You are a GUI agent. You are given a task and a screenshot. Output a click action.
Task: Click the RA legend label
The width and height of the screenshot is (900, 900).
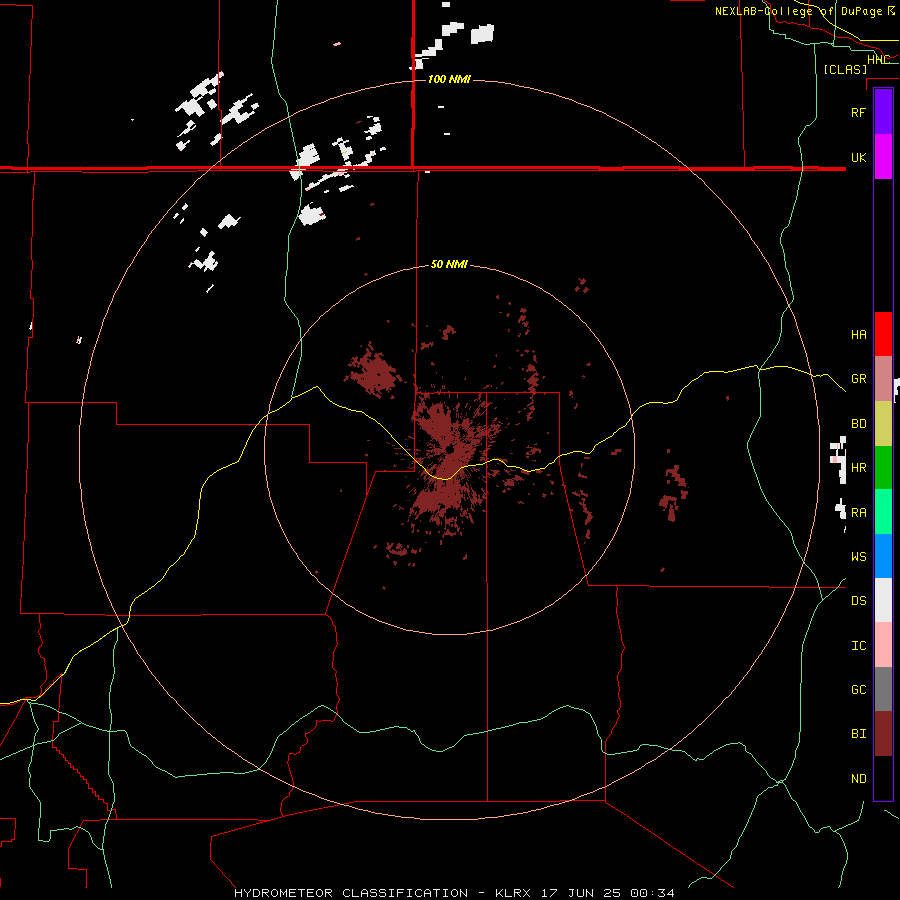(858, 512)
